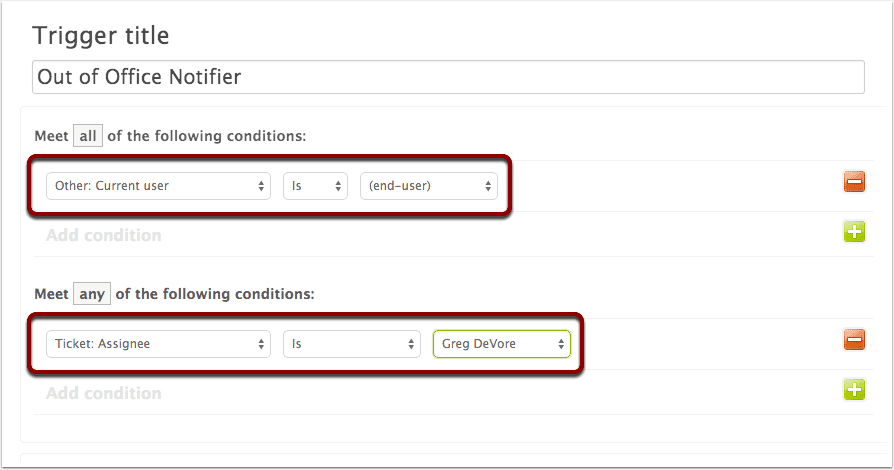The image size is (894, 470).
Task: Click the 'any' conditions label box
Action: coord(92,294)
